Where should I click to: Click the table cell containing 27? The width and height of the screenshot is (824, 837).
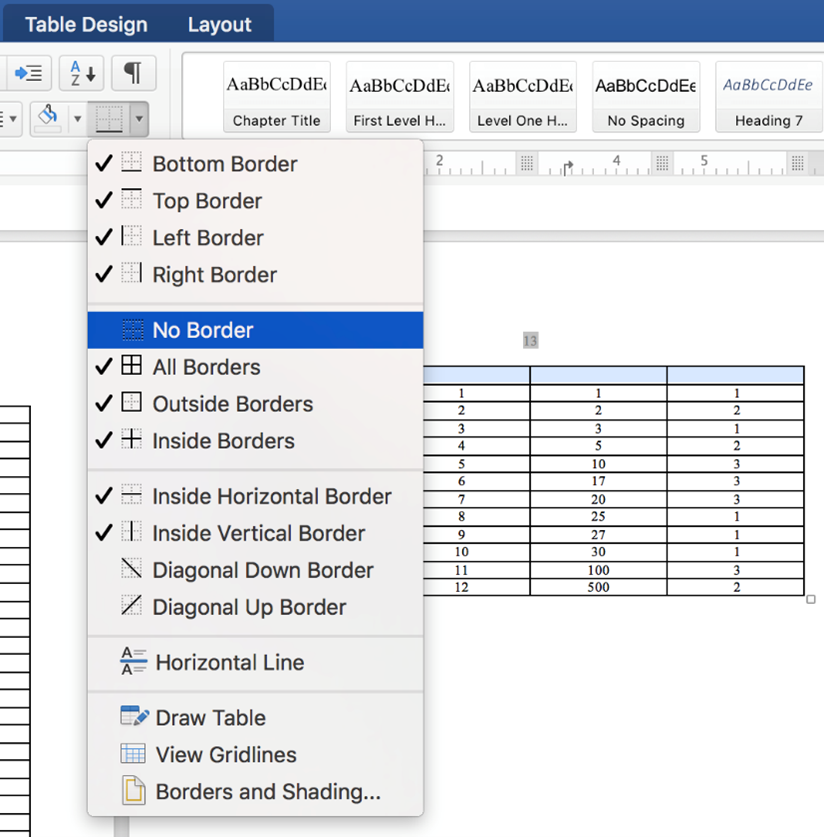(598, 534)
